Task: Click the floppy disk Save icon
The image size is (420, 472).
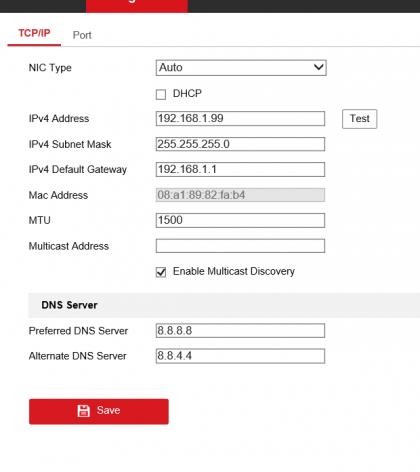Action: coord(83,411)
